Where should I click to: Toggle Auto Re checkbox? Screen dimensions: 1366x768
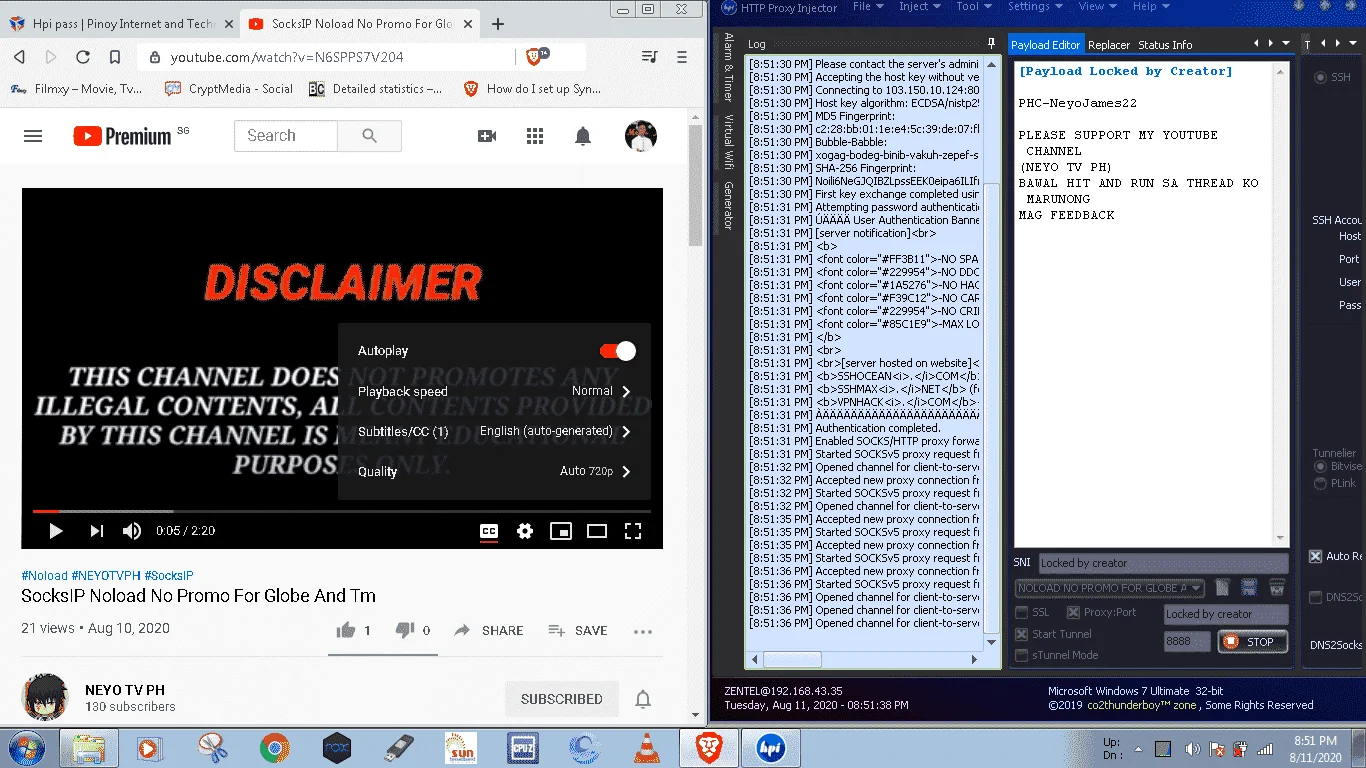click(x=1316, y=557)
